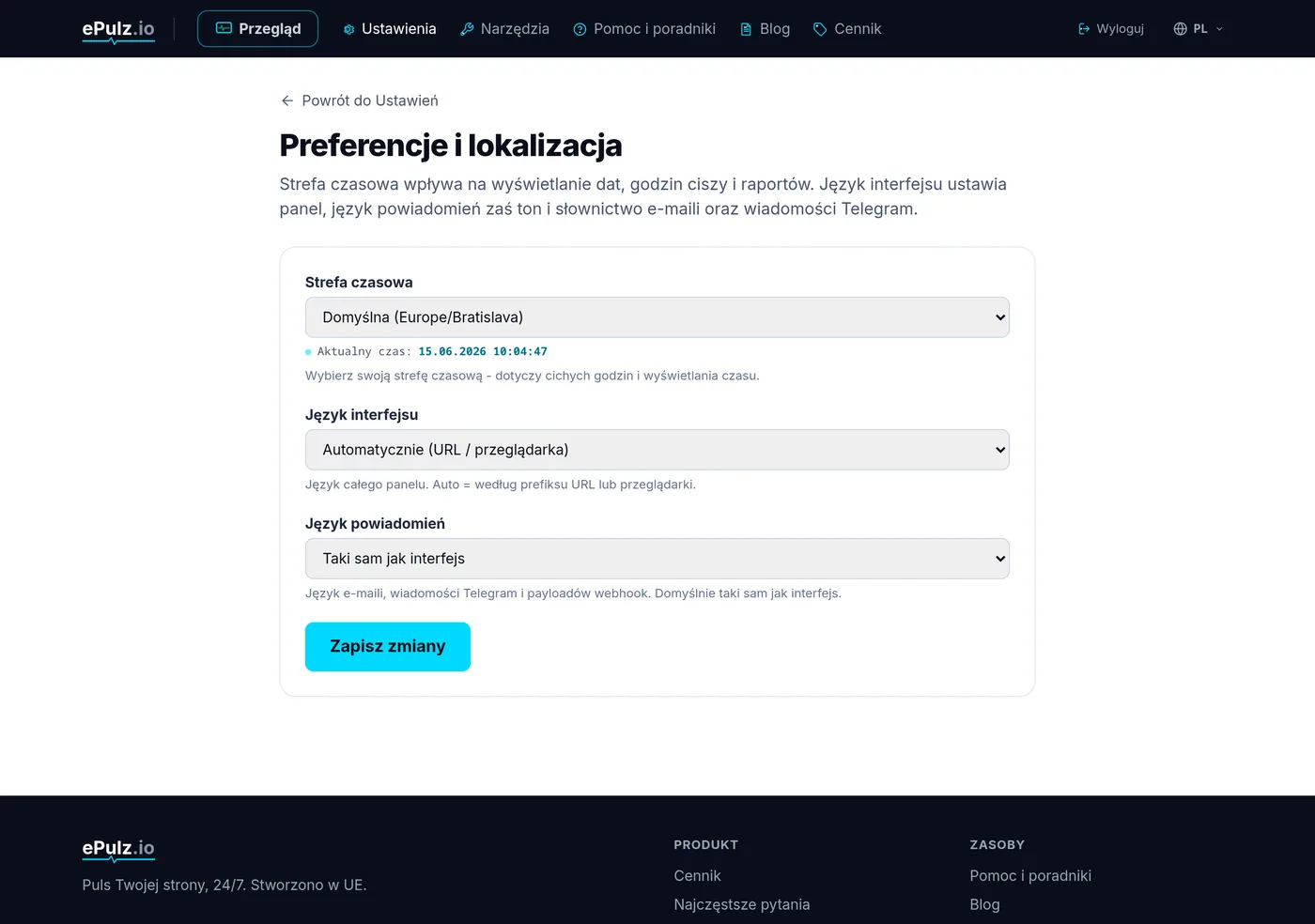Image resolution: width=1315 pixels, height=924 pixels.
Task: Log out with the Wyloguj link
Action: point(1110,29)
